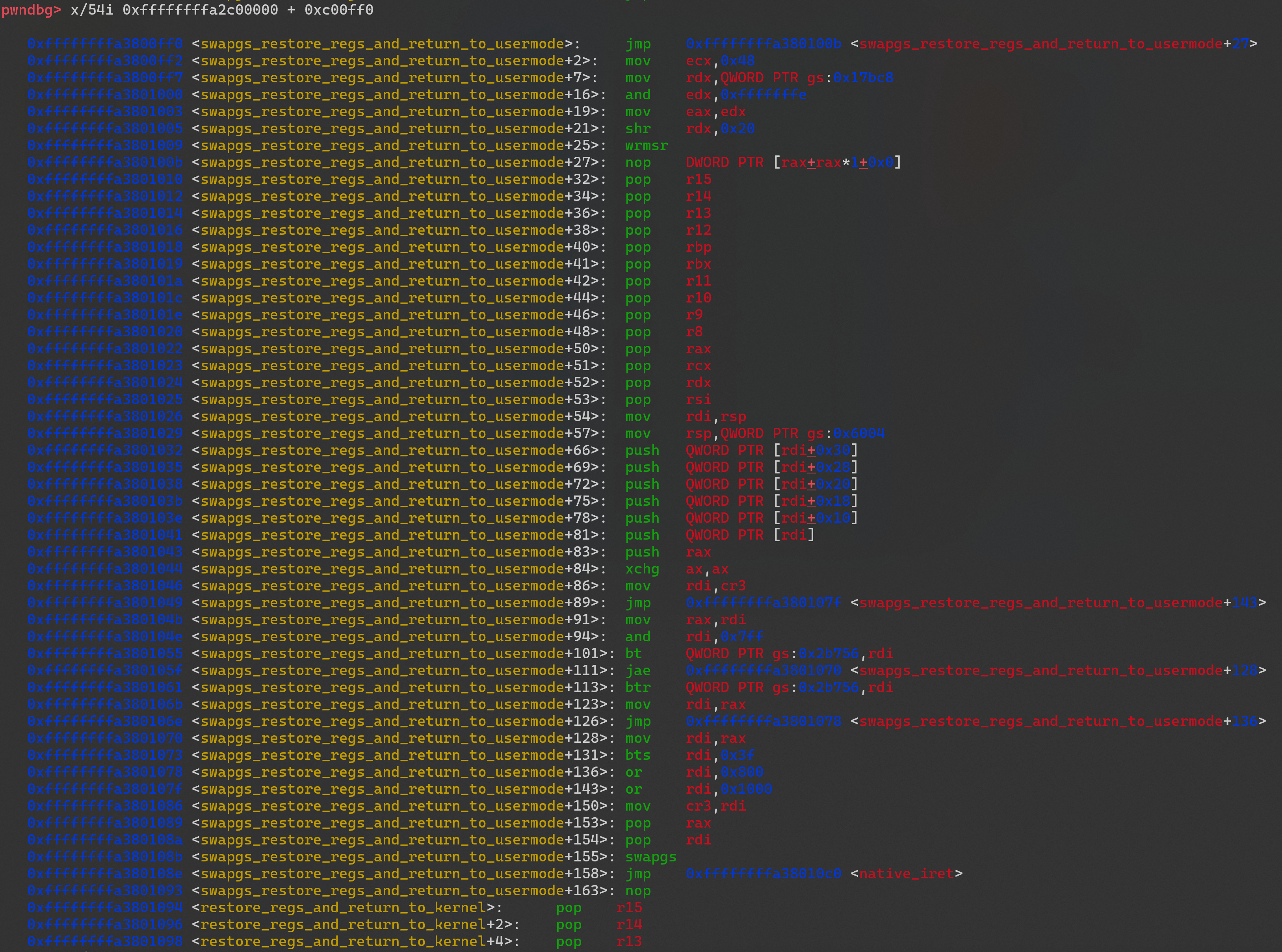This screenshot has width=1282, height=952.
Task: Click the wrmsr instruction
Action: 646,145
